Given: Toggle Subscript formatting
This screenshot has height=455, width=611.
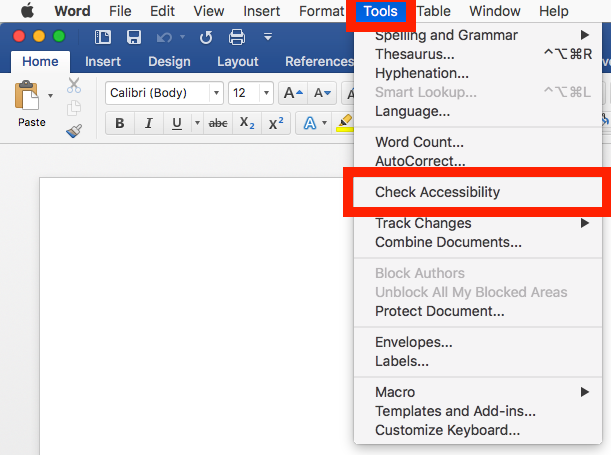Looking at the screenshot, I should [x=247, y=123].
